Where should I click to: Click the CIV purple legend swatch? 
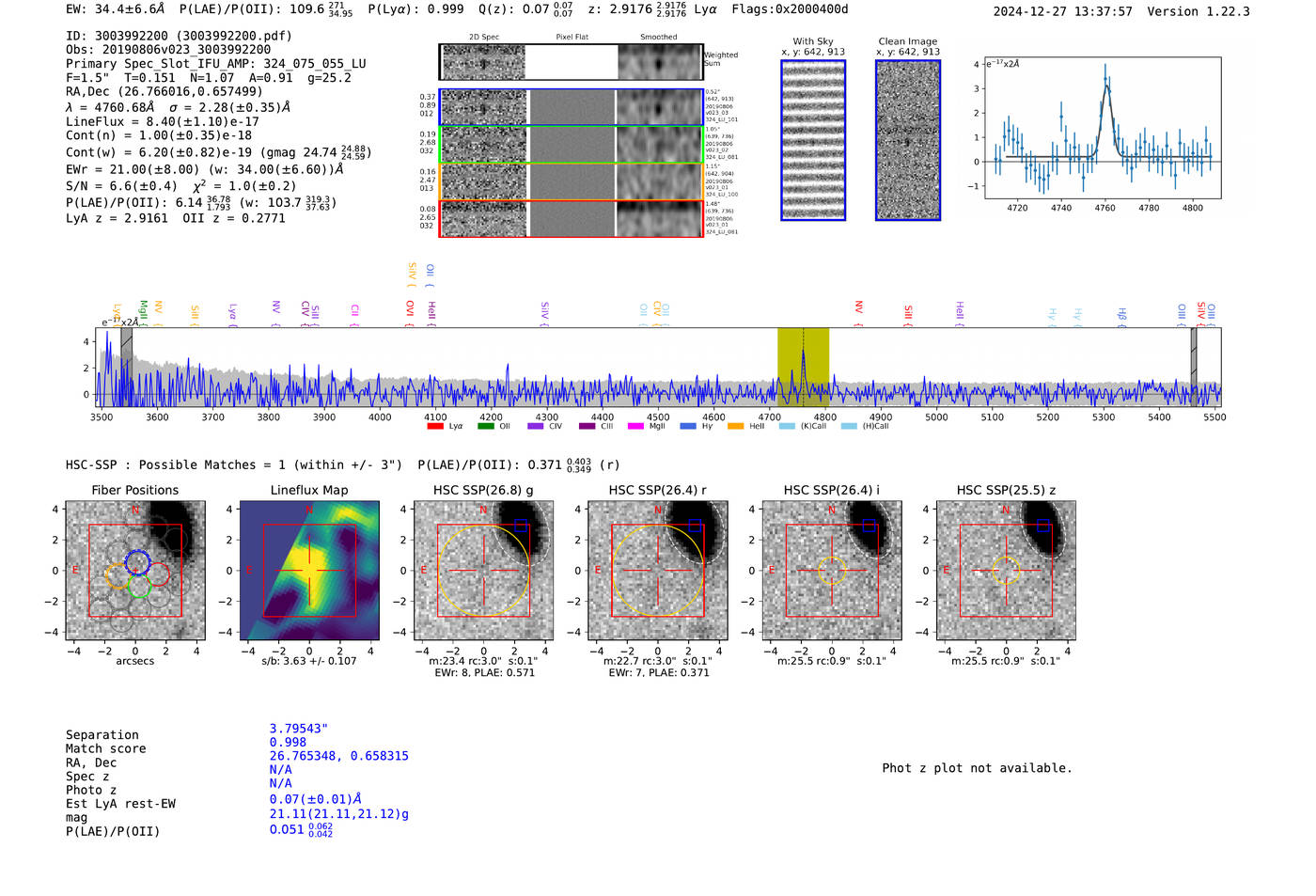click(x=536, y=426)
